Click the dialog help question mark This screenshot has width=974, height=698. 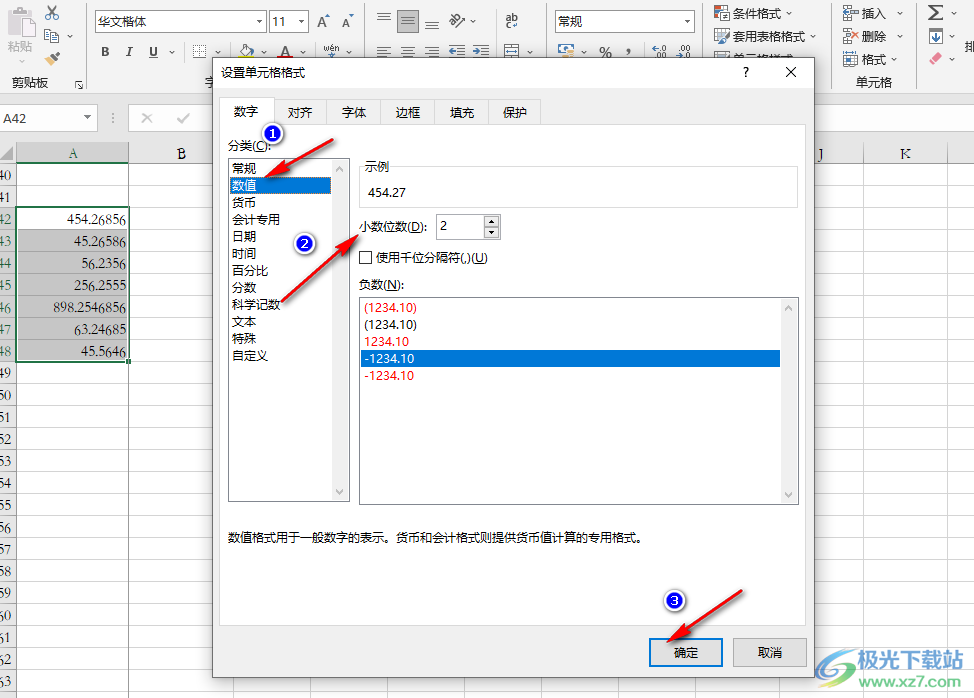click(x=746, y=72)
